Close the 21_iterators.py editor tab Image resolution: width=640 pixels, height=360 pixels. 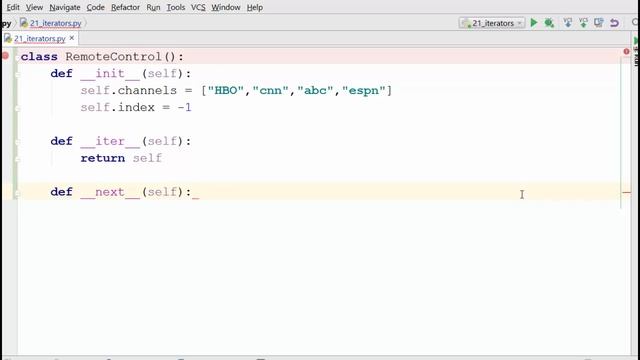point(72,38)
